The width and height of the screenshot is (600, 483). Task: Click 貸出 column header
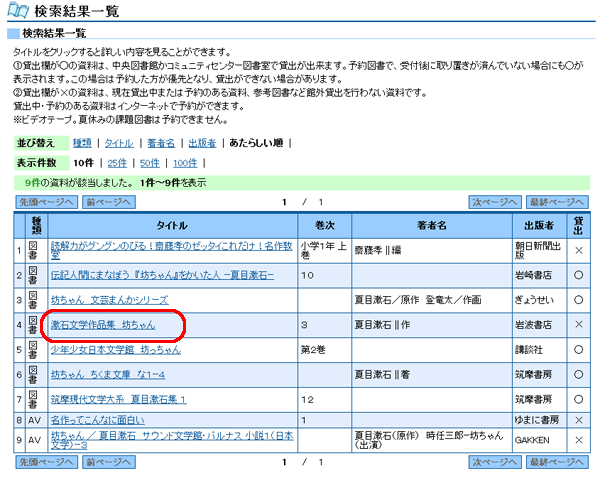click(579, 225)
